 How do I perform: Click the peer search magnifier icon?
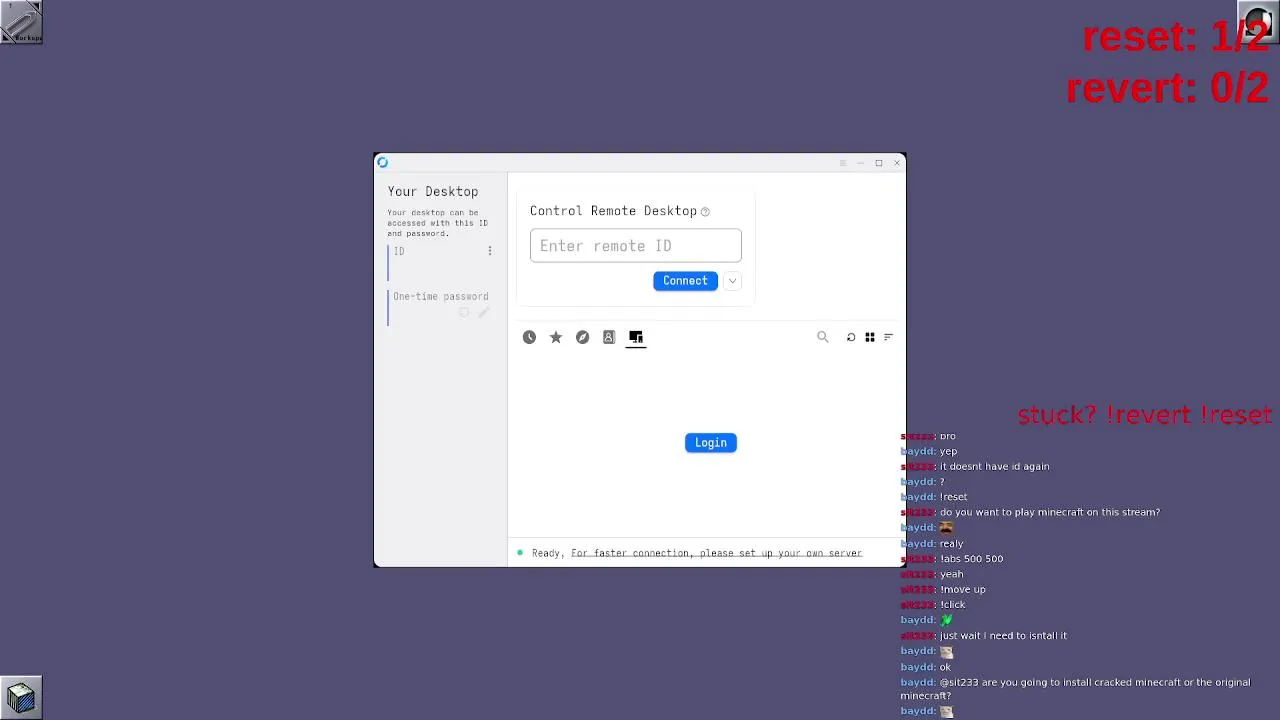pyautogui.click(x=823, y=337)
